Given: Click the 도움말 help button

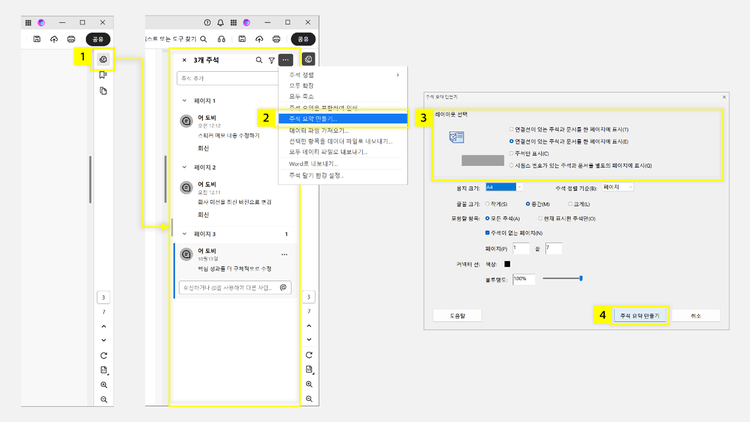Looking at the screenshot, I should point(457,316).
